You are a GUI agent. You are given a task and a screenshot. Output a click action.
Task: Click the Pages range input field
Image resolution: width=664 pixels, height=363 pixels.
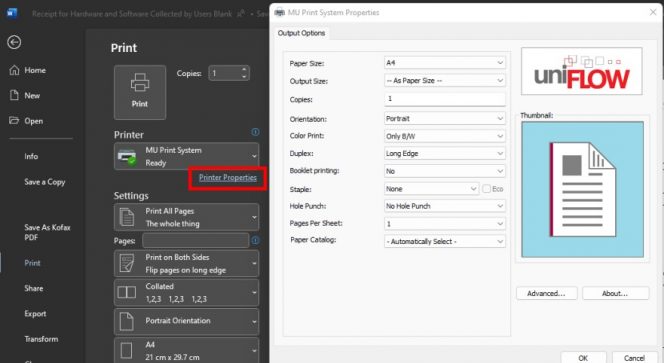(196, 241)
